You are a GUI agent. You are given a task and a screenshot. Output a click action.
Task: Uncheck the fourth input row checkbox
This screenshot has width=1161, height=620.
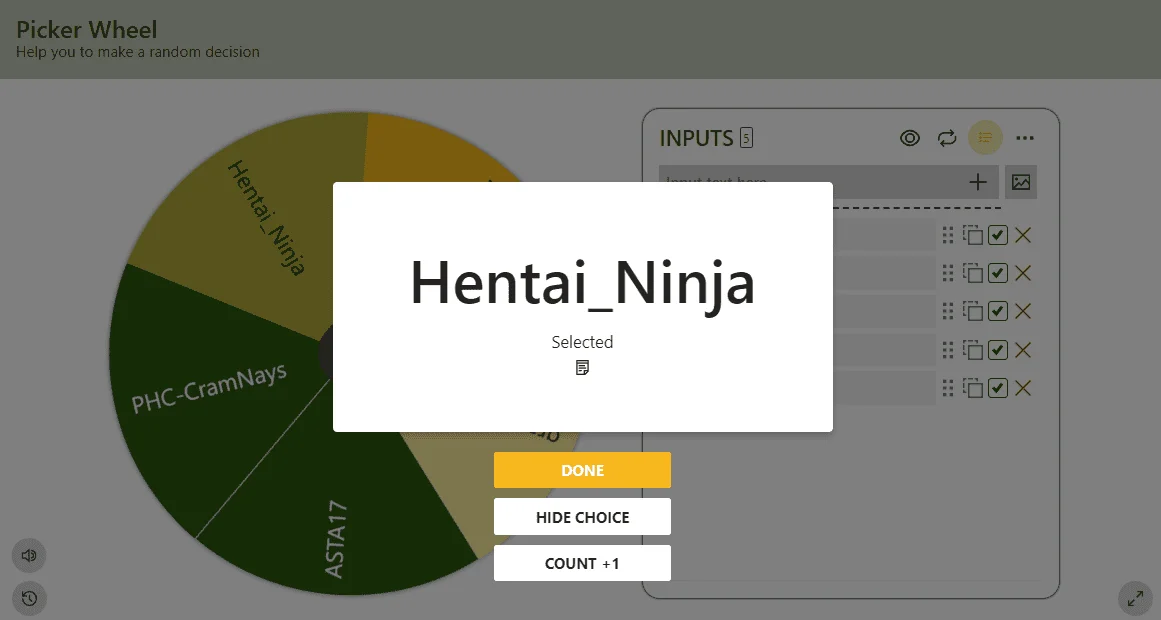tap(998, 350)
